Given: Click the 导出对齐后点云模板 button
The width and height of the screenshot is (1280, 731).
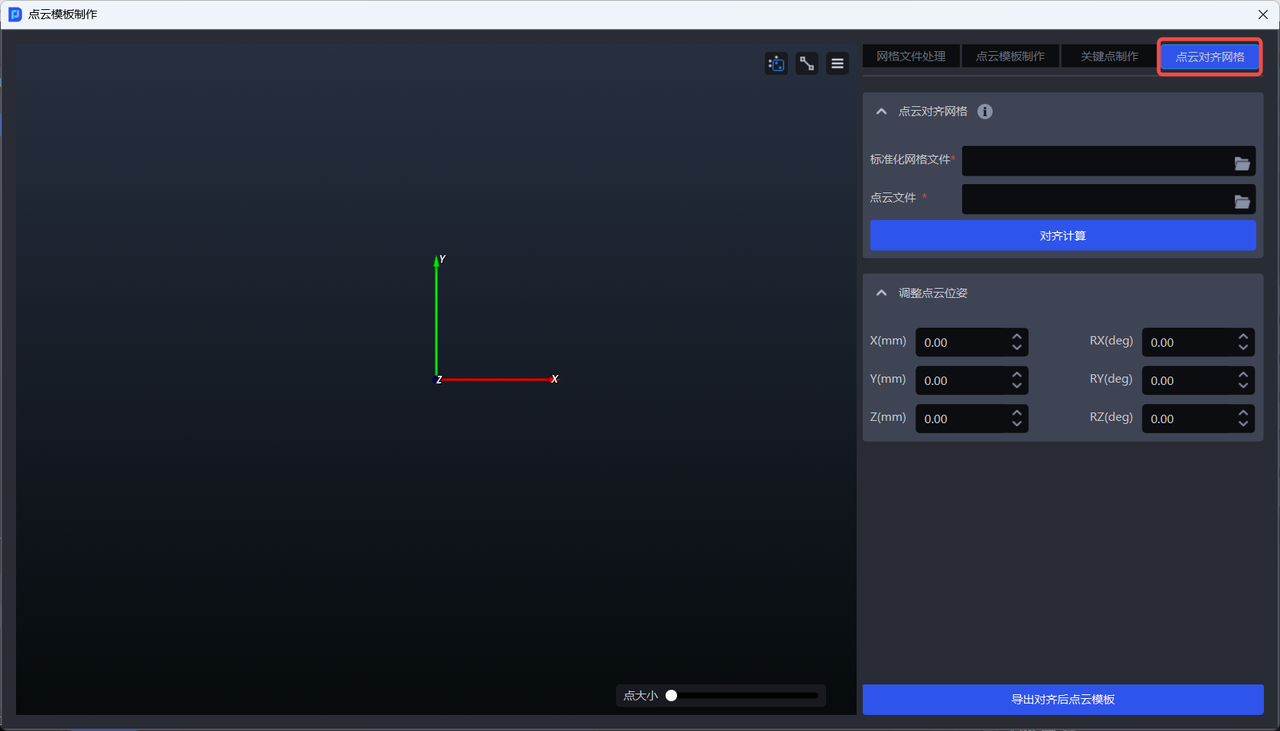Looking at the screenshot, I should [1062, 699].
